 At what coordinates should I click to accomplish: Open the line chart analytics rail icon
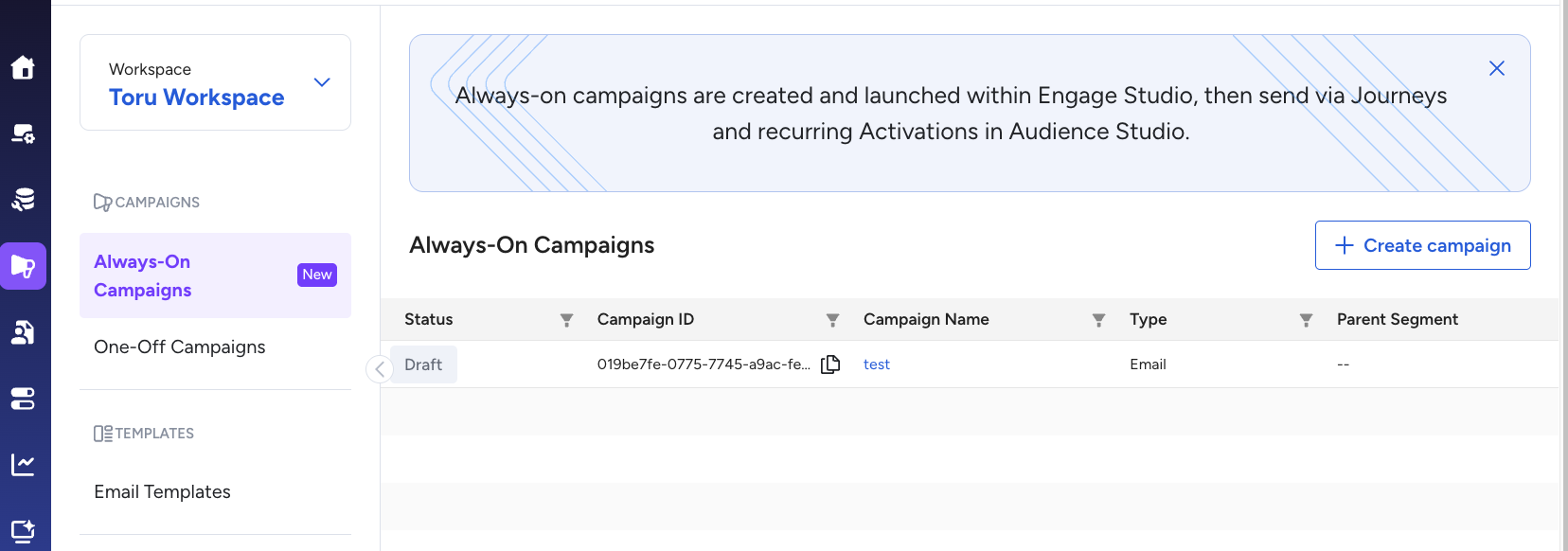point(23,464)
